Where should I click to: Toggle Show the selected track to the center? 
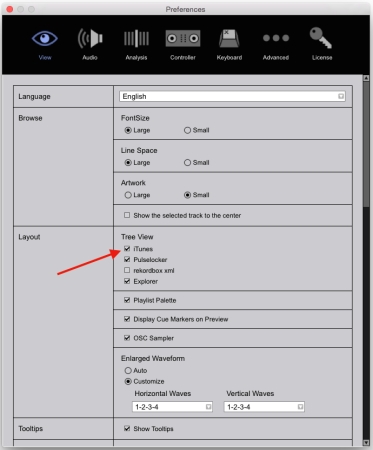(x=127, y=215)
